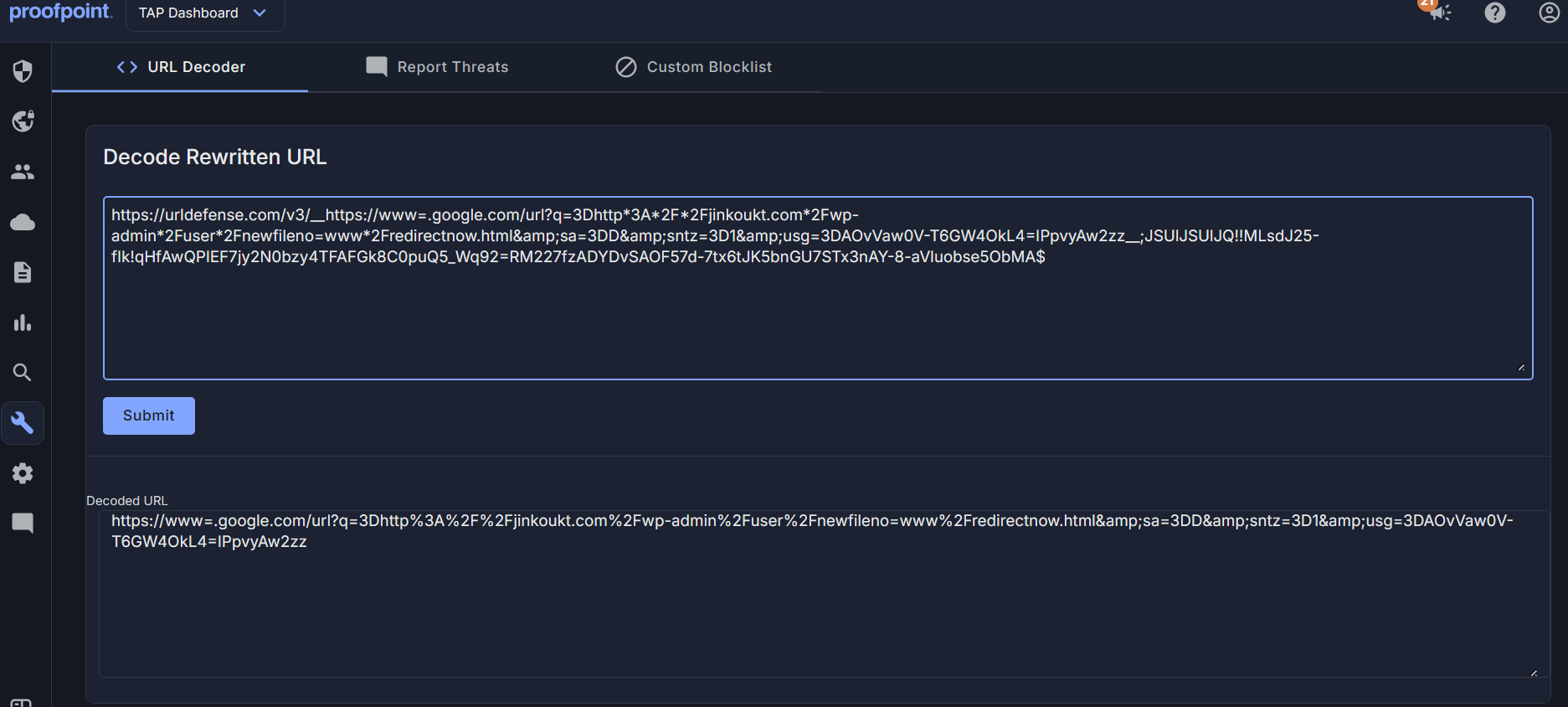Click the chat message sidebar icon
This screenshot has height=707, width=1568.
[23, 524]
